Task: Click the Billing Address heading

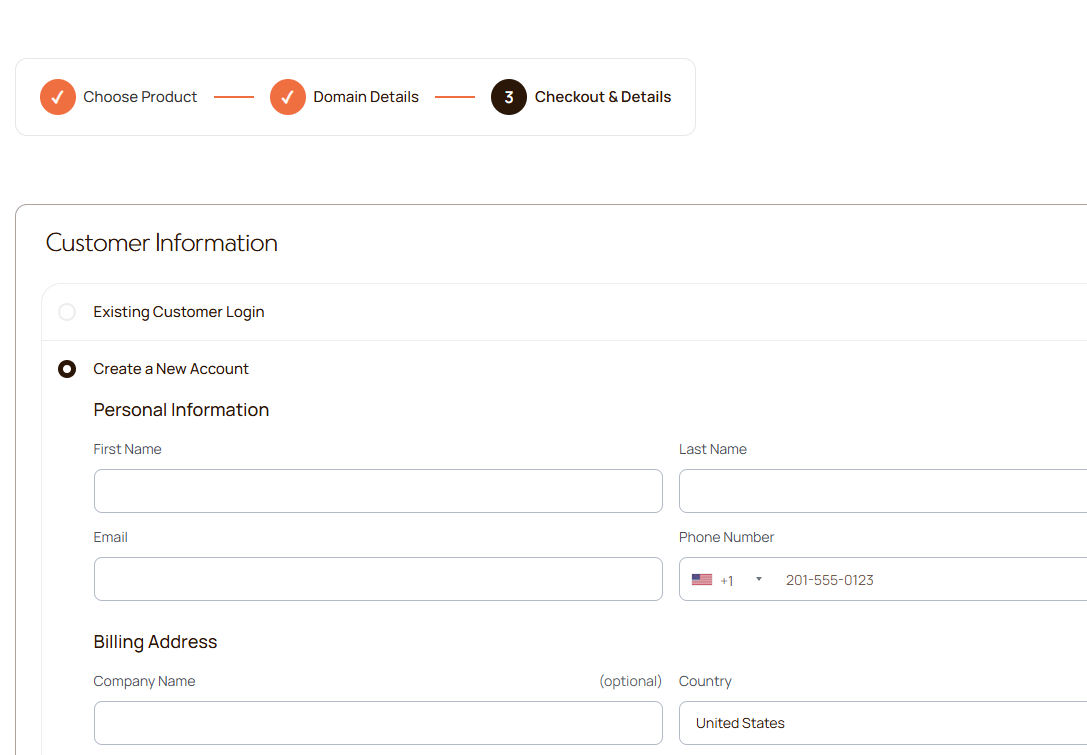Action: (155, 642)
